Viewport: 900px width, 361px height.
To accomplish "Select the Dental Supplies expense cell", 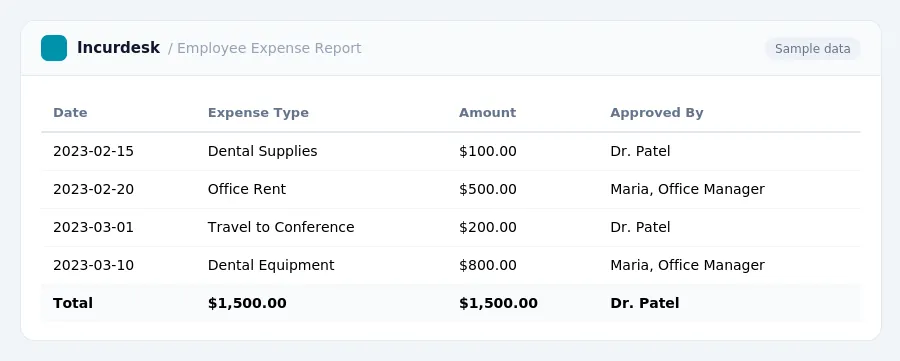I will [262, 152].
